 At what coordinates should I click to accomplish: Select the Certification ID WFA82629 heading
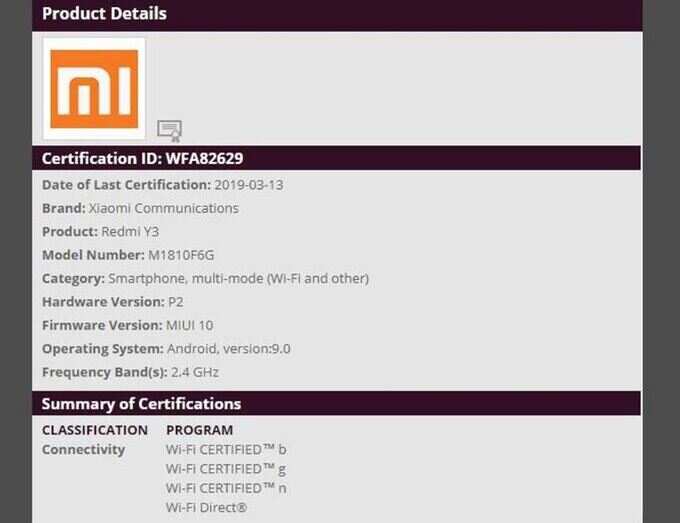coord(142,158)
